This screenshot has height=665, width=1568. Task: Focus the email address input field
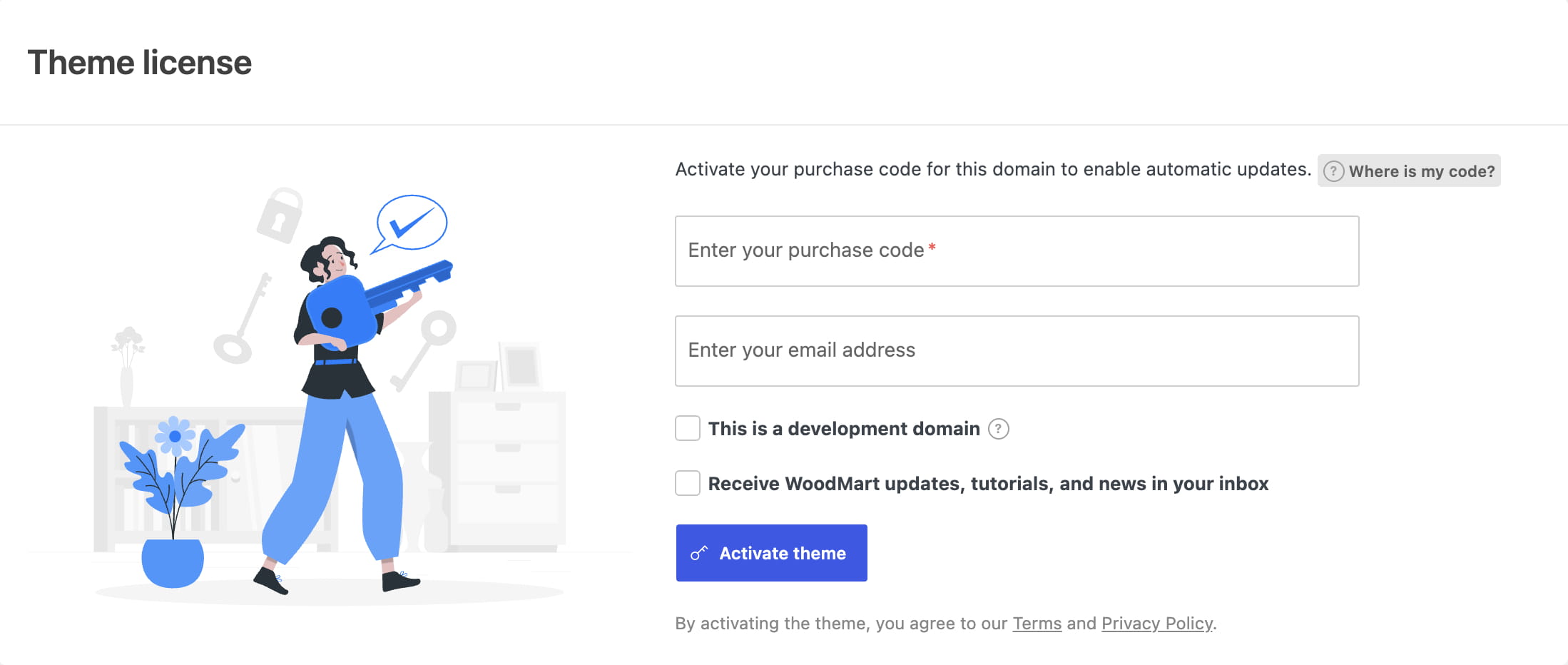pos(1017,351)
